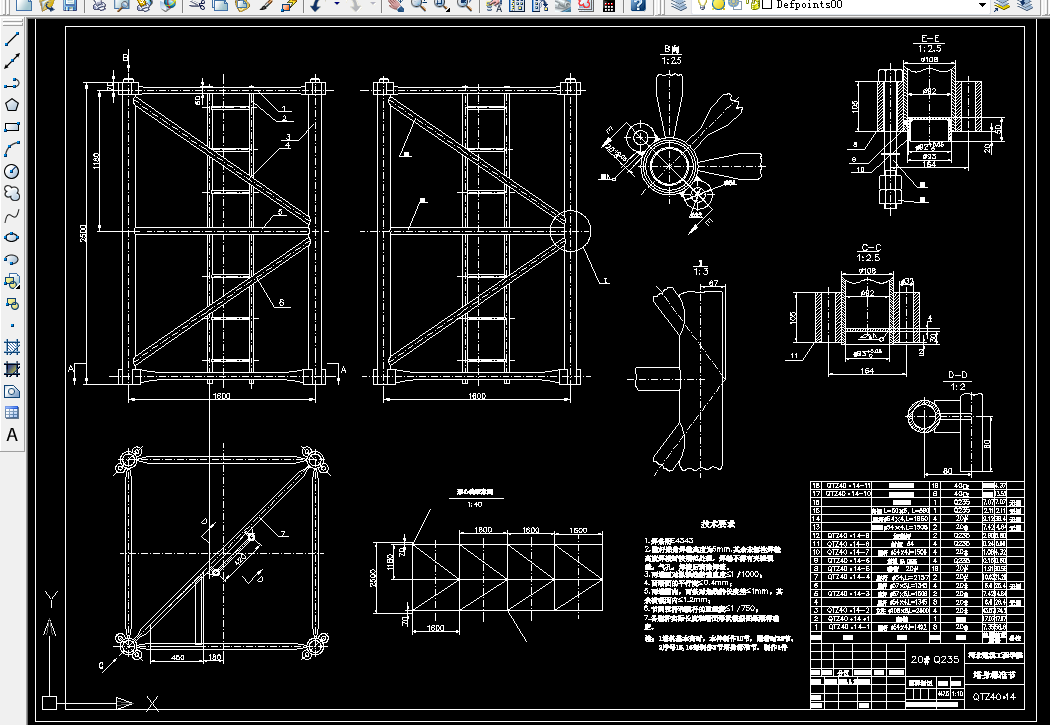The width and height of the screenshot is (1050, 725).
Task: Open the QuickCalc calculator
Action: (x=609, y=5)
